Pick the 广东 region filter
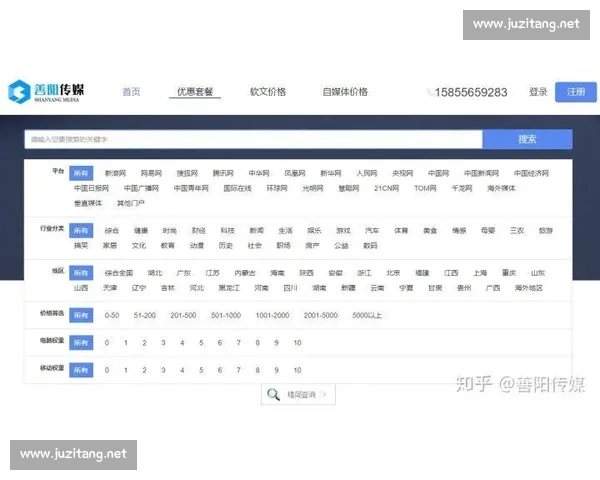 pos(184,273)
